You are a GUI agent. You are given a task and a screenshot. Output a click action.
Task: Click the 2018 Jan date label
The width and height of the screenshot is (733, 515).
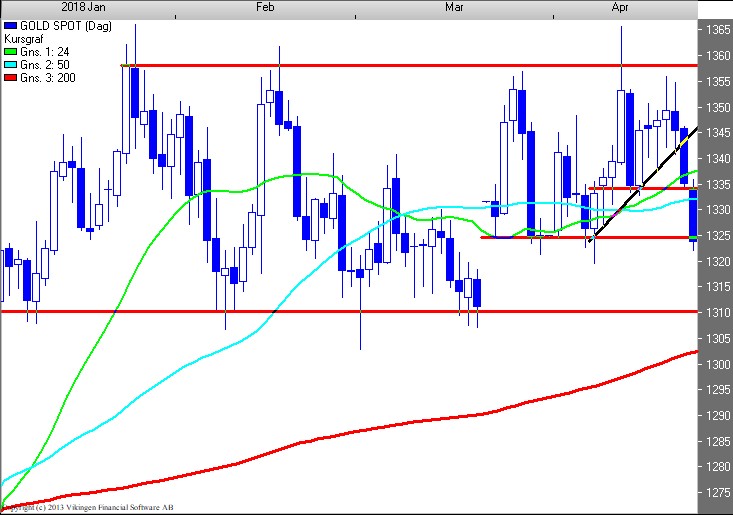pyautogui.click(x=83, y=7)
